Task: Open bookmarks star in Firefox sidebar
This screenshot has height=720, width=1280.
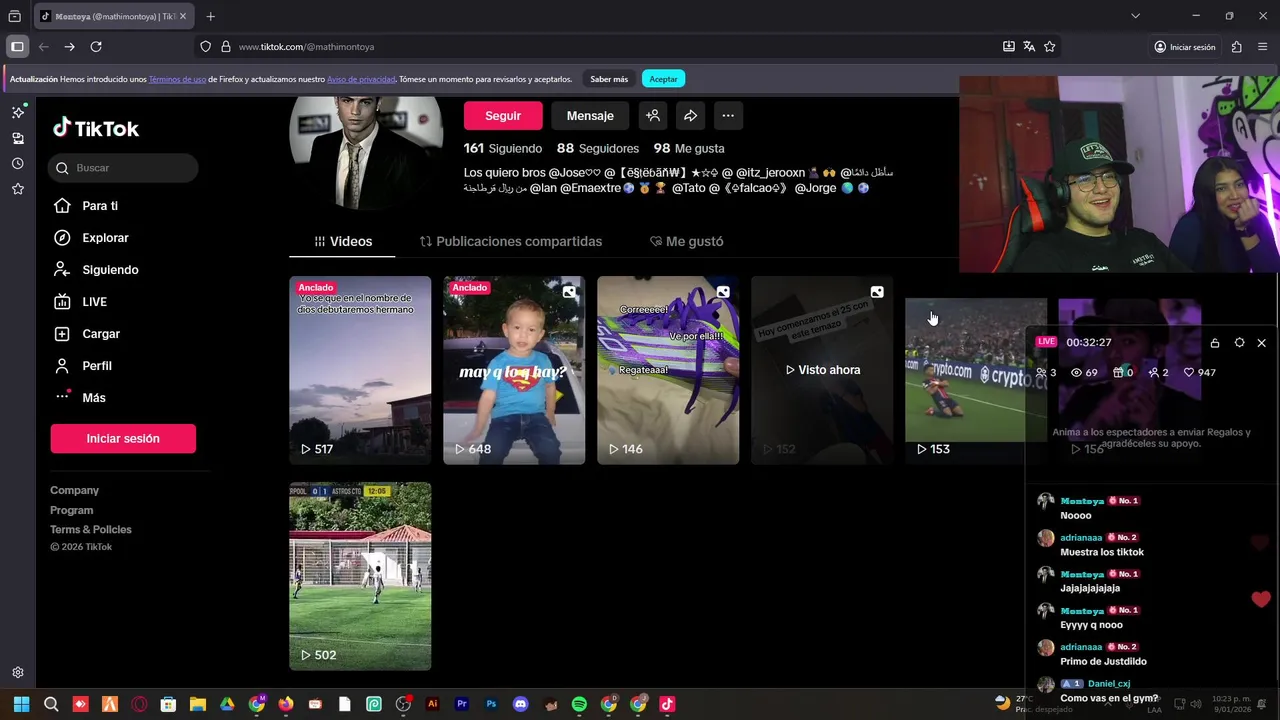Action: [x=17, y=189]
